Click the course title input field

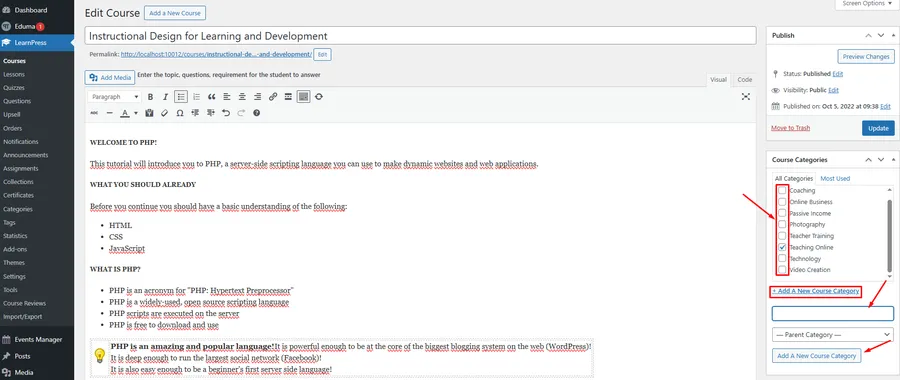coord(420,36)
